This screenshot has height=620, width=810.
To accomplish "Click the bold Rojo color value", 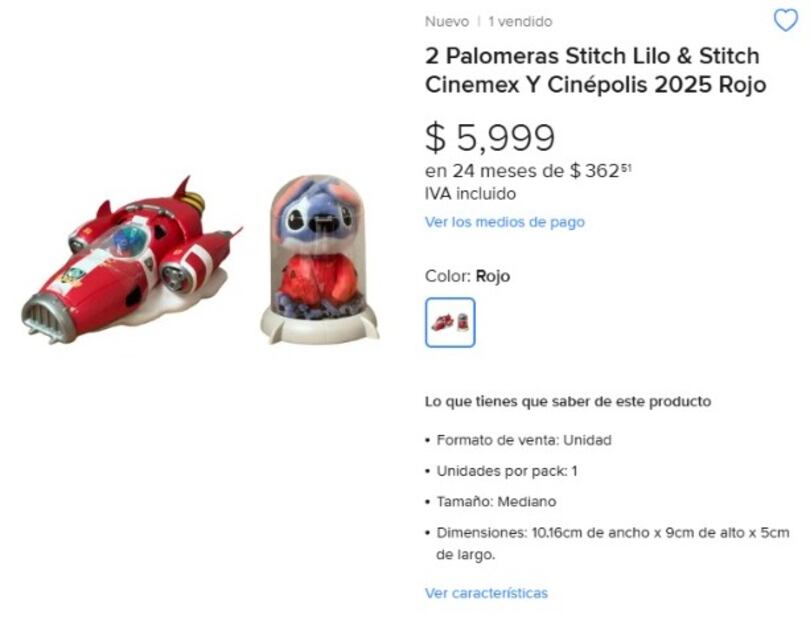I will pos(493,276).
